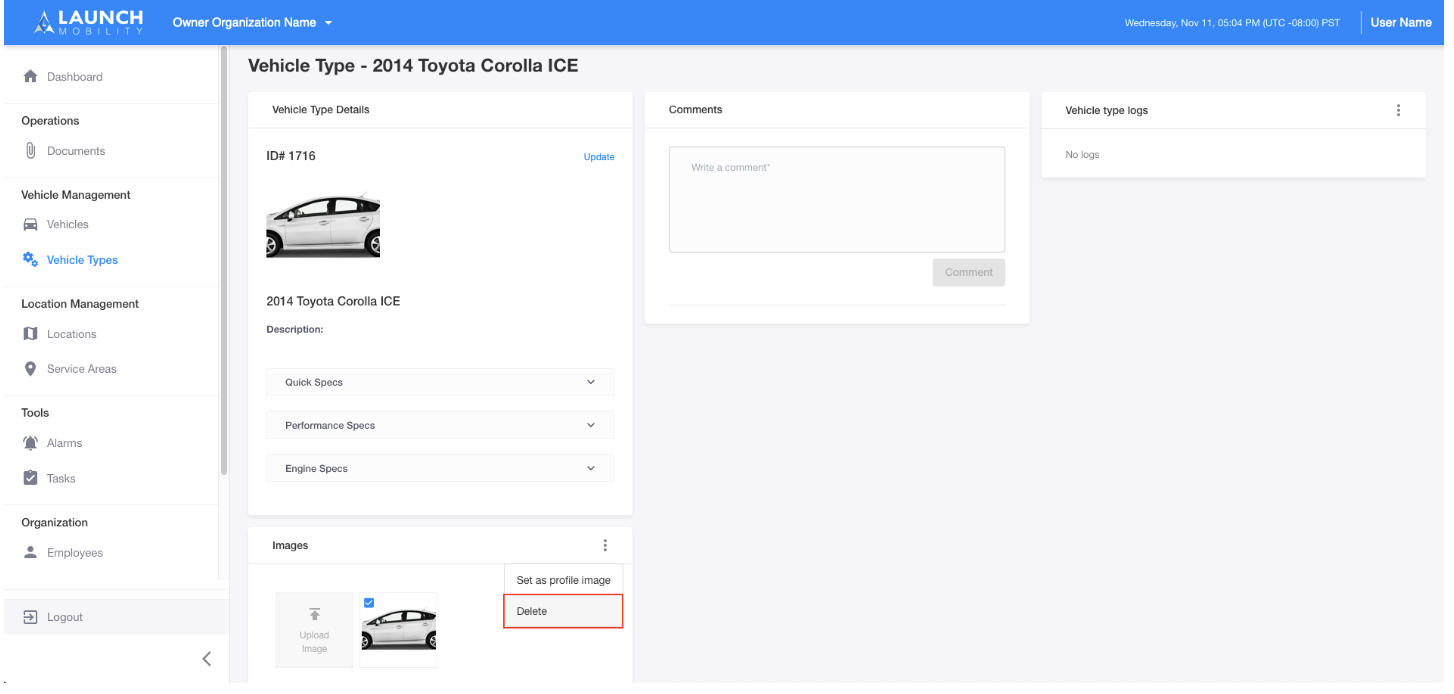Click the Dashboard home icon
The image size is (1454, 694).
pos(30,76)
